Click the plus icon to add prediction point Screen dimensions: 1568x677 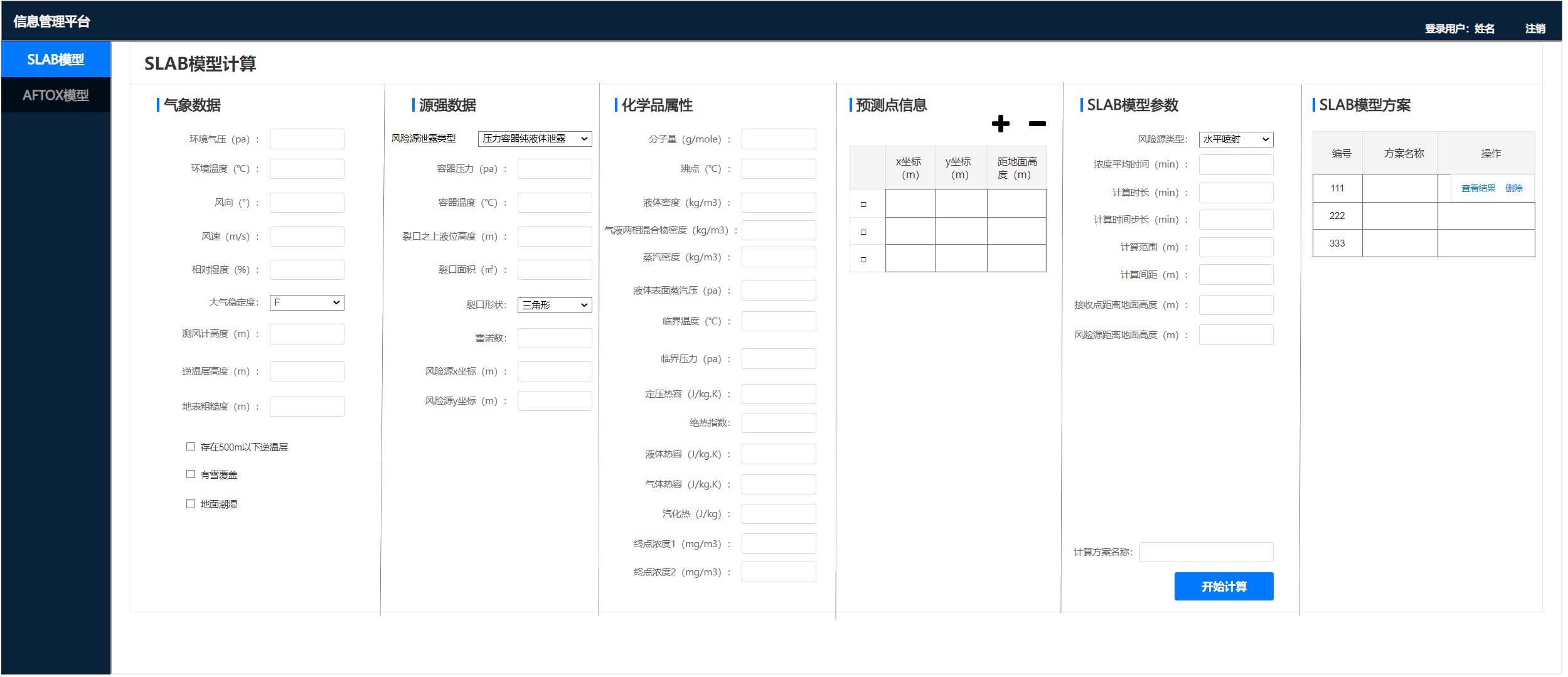[x=1000, y=124]
